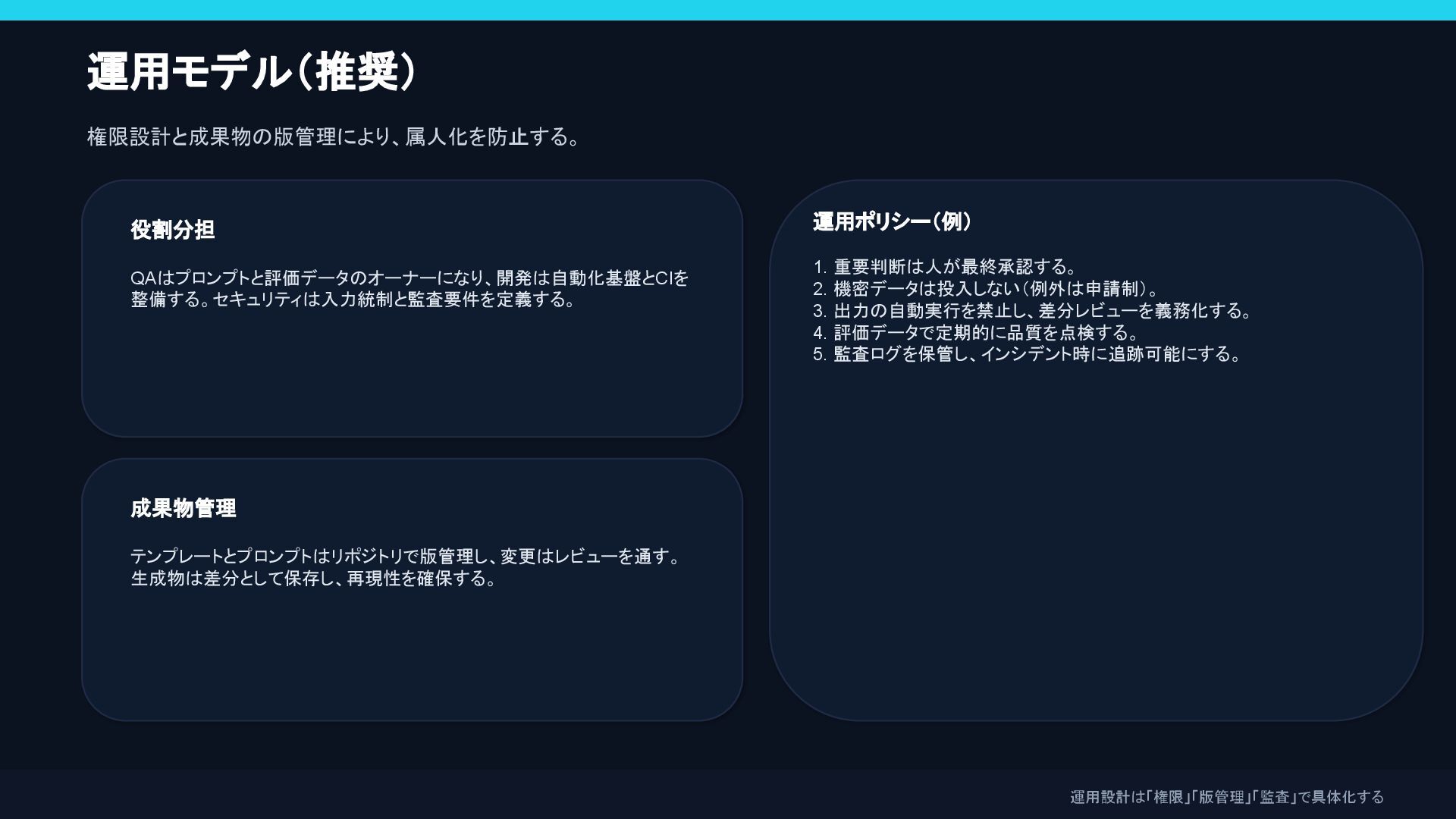Click the cyan accent bar at top
The height and width of the screenshot is (819, 1456).
728,10
